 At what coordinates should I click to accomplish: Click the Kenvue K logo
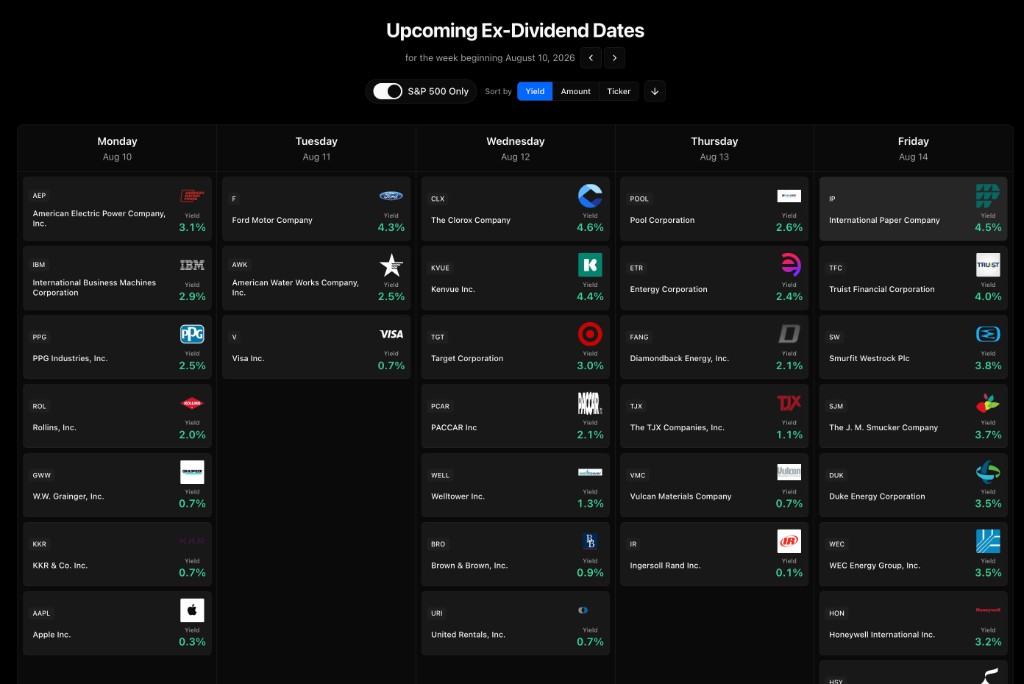[x=590, y=265]
